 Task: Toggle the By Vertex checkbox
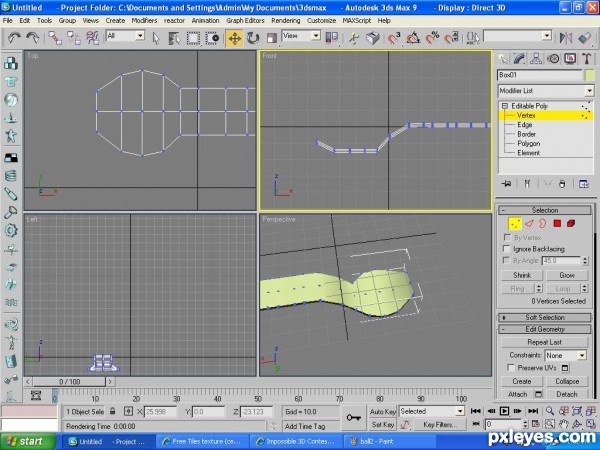[x=507, y=238]
